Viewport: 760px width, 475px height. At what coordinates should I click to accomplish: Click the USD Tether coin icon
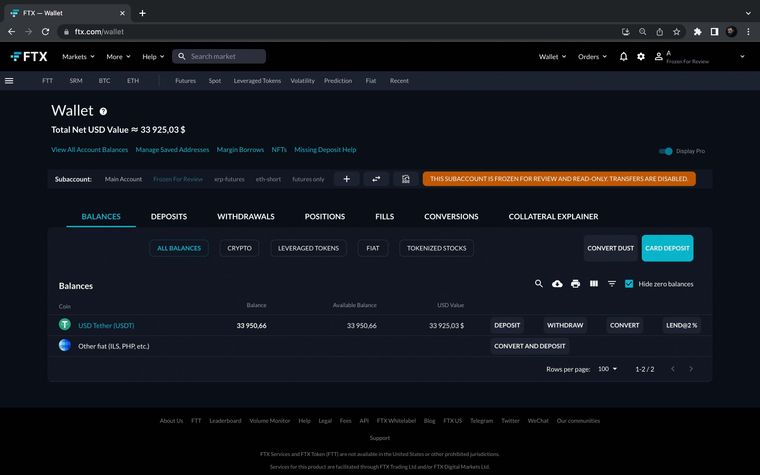[65, 325]
